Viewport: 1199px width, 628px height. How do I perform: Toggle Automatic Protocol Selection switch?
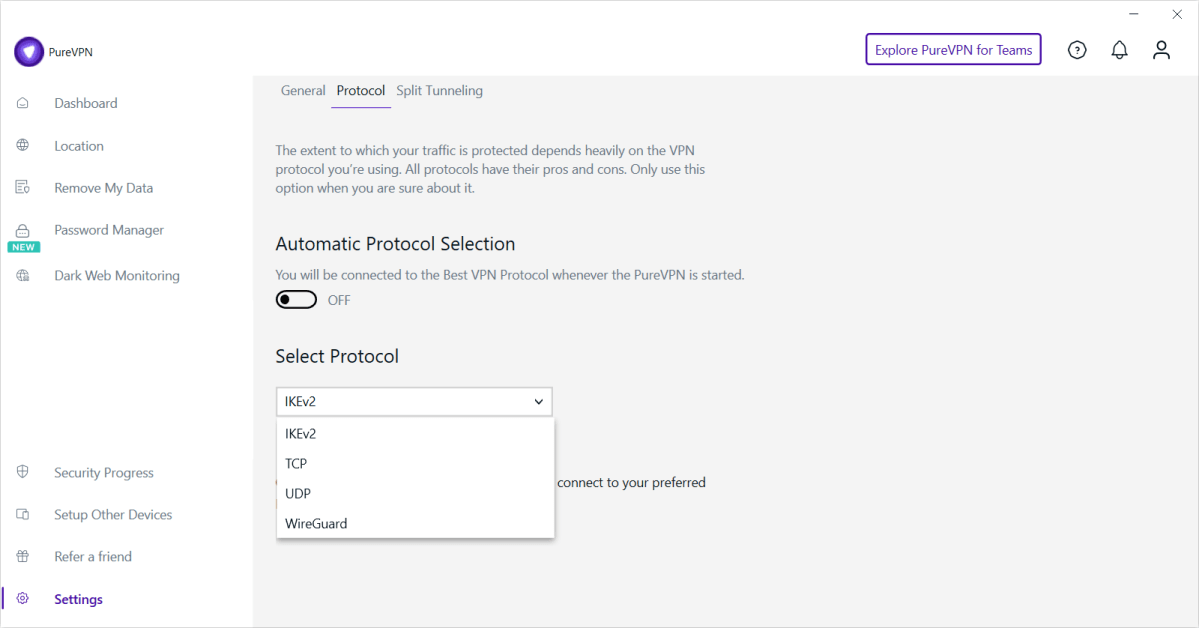coord(296,300)
